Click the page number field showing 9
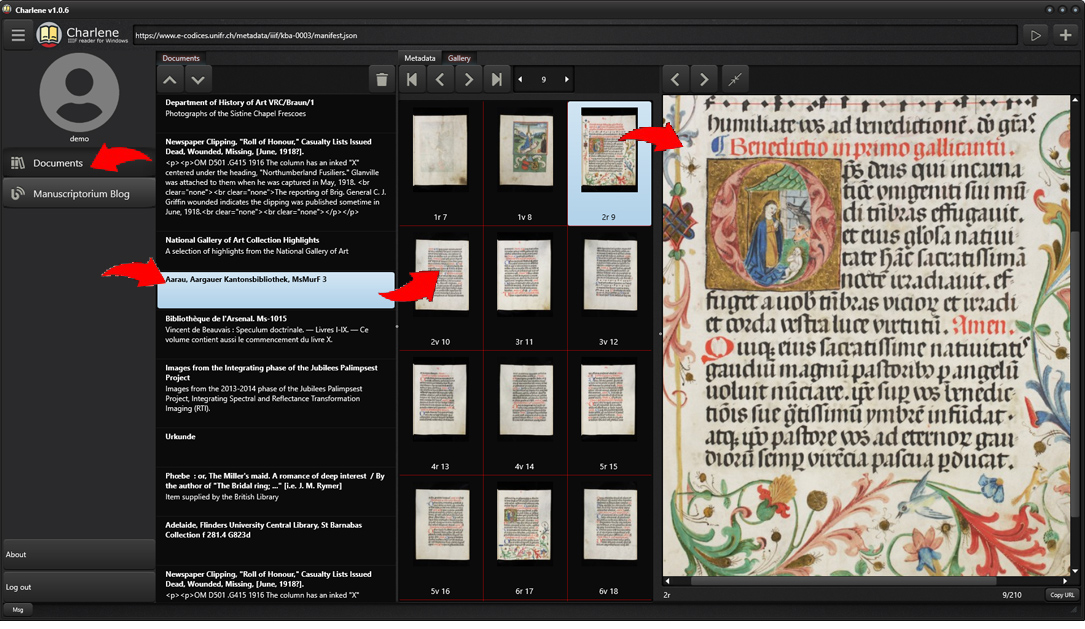 (x=543, y=80)
